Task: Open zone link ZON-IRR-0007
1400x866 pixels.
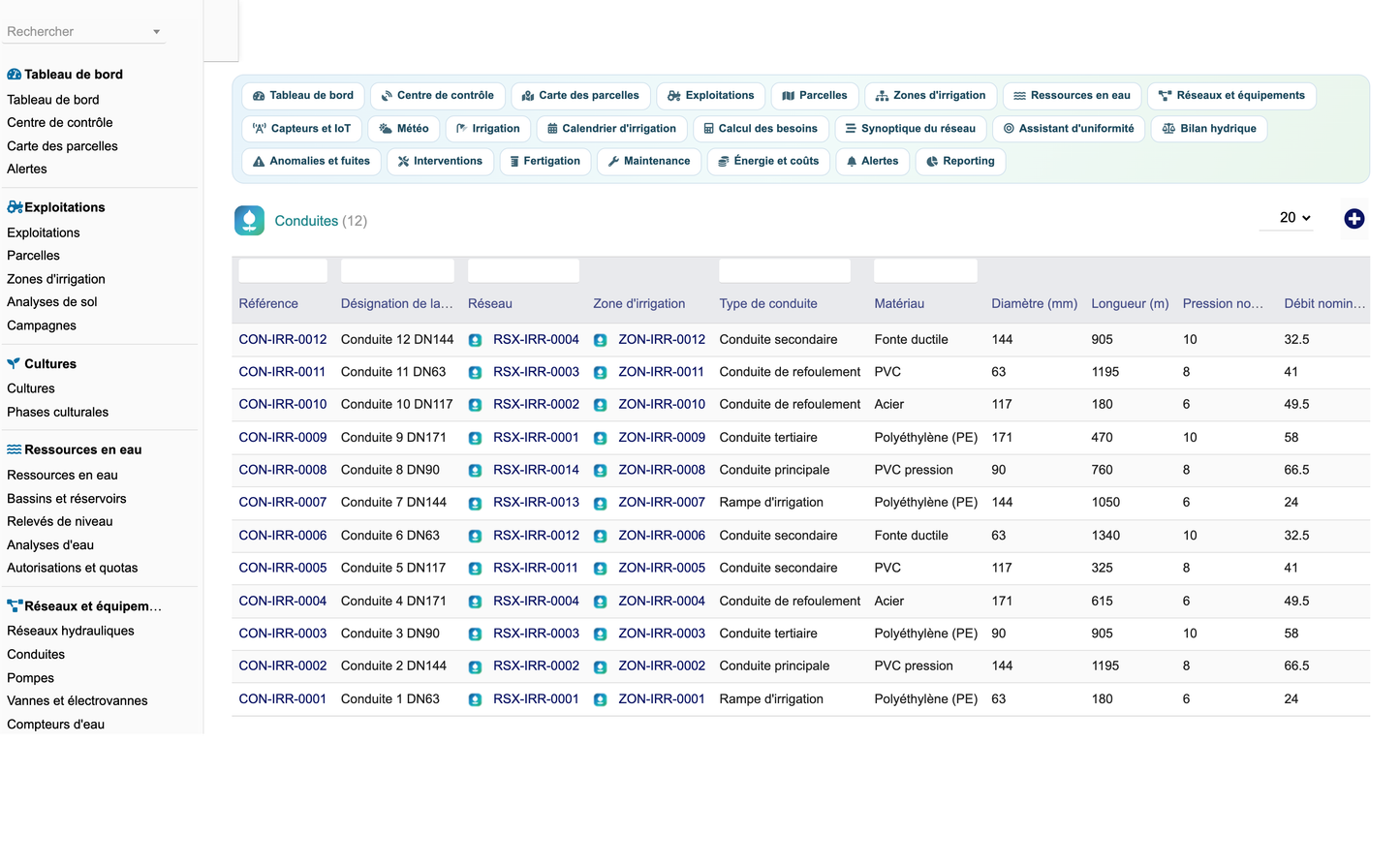Action: pos(662,503)
